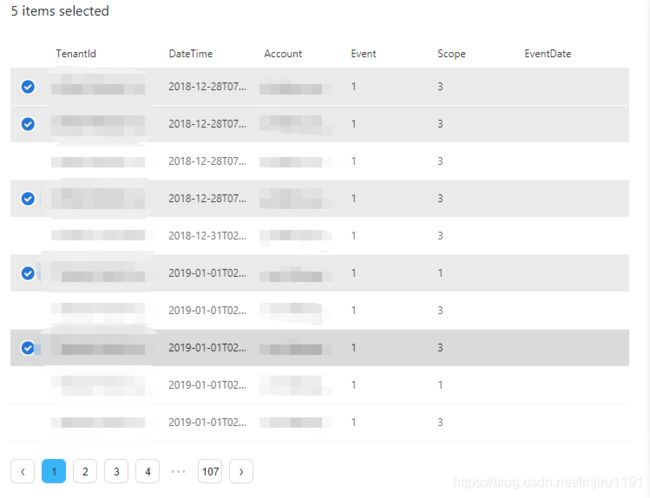
Task: Click current page 1 button
Action: point(54,471)
